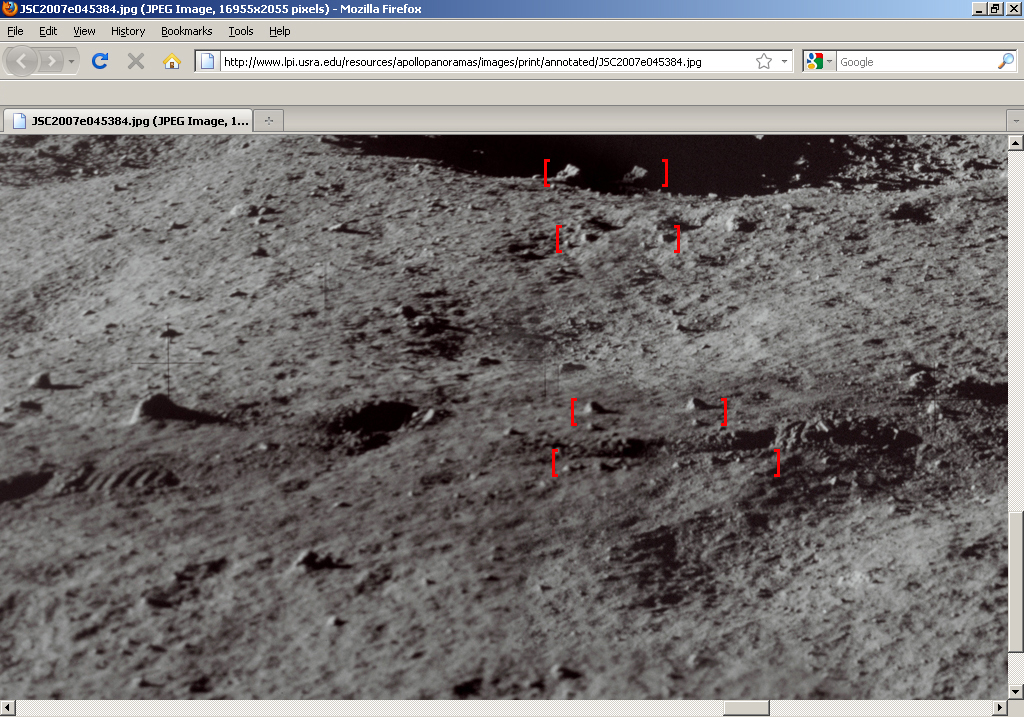Go back with the Back arrow button
This screenshot has width=1024, height=717.
[x=21, y=61]
